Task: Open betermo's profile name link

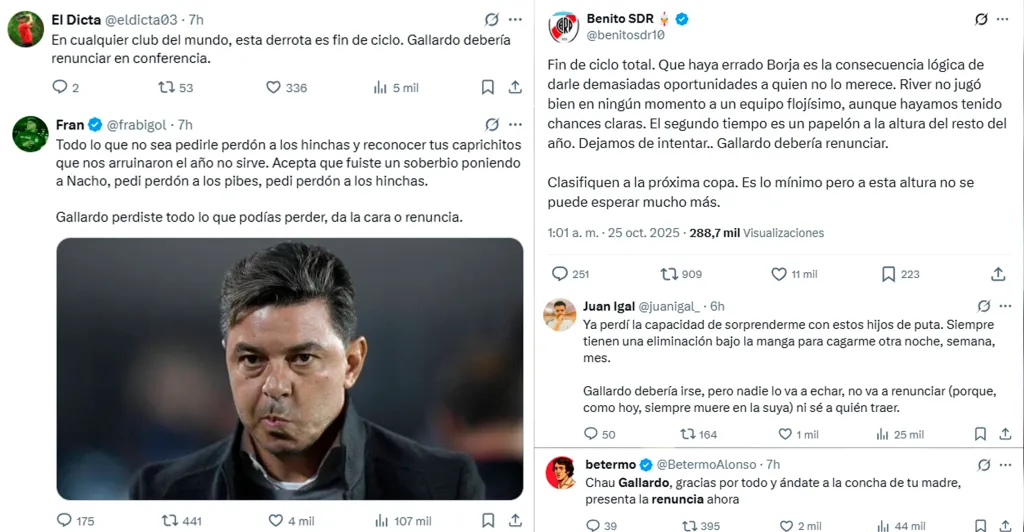Action: (x=610, y=465)
